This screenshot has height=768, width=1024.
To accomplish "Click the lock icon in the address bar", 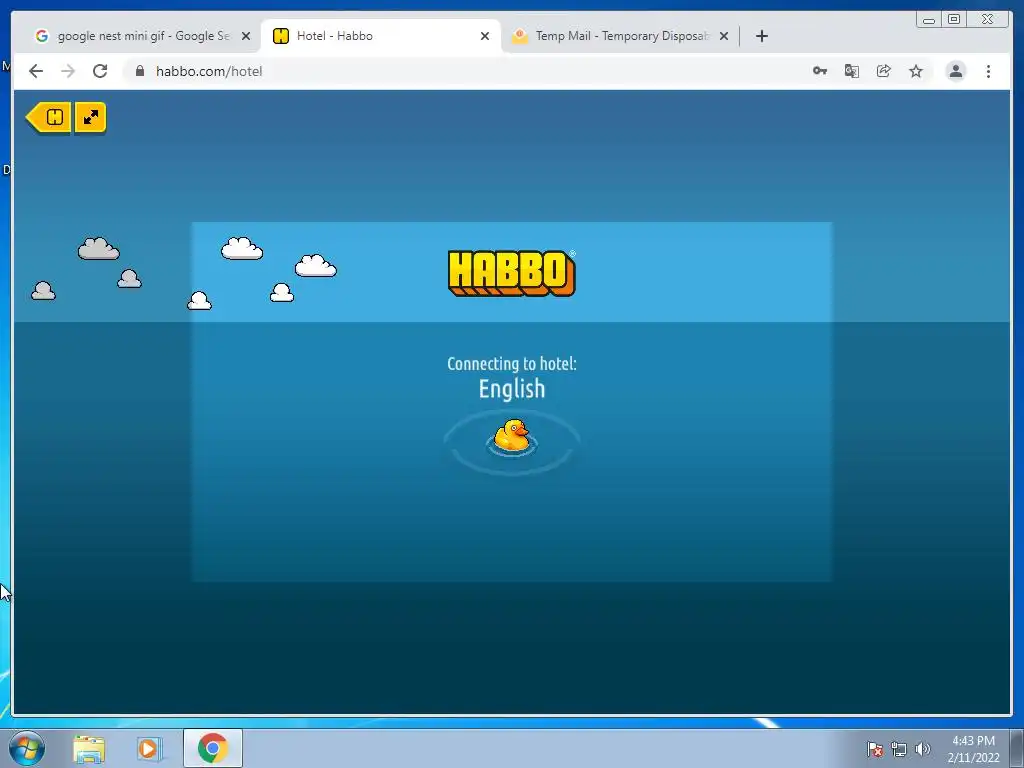I will coord(140,71).
